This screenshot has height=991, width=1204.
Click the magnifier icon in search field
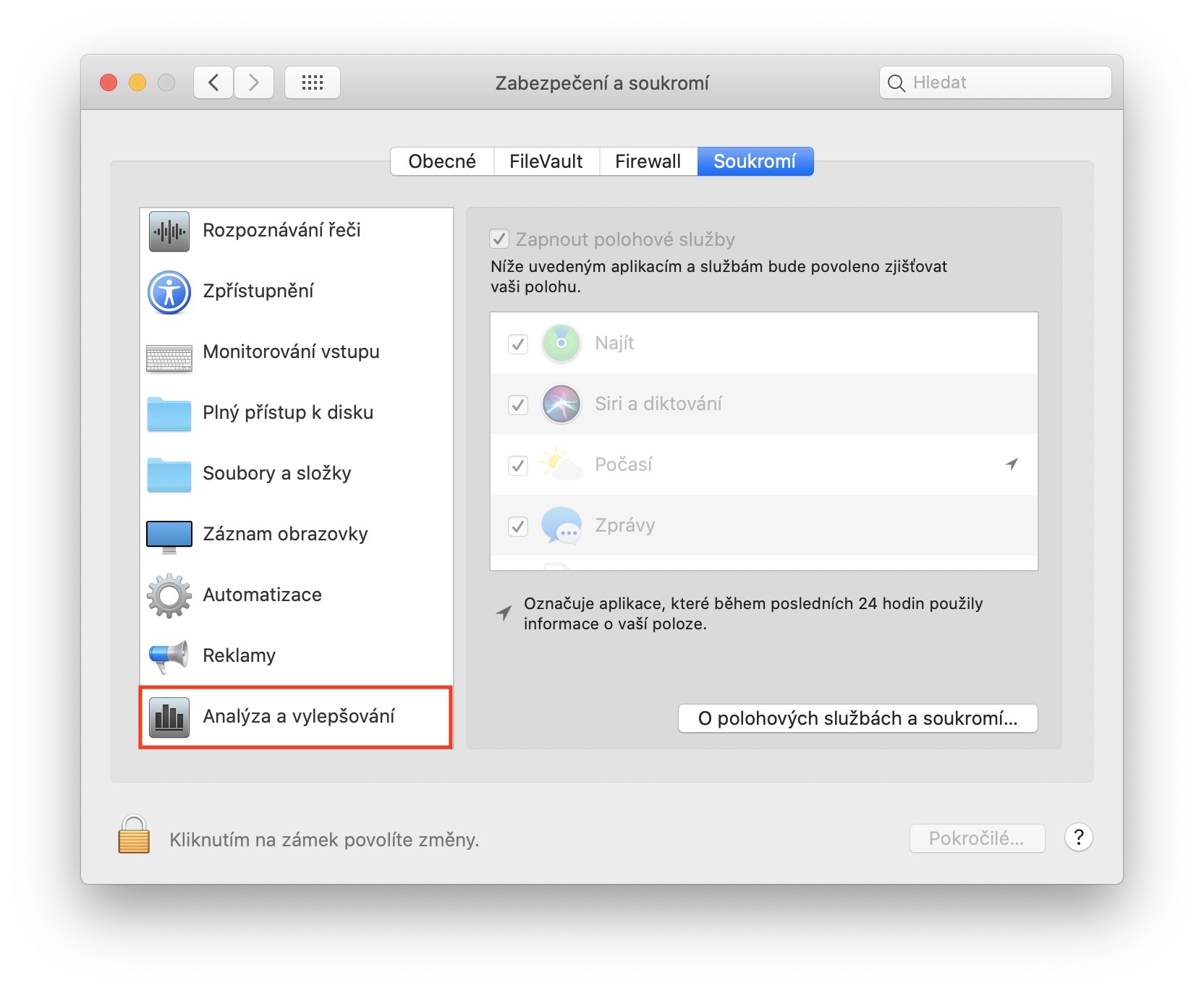click(896, 83)
